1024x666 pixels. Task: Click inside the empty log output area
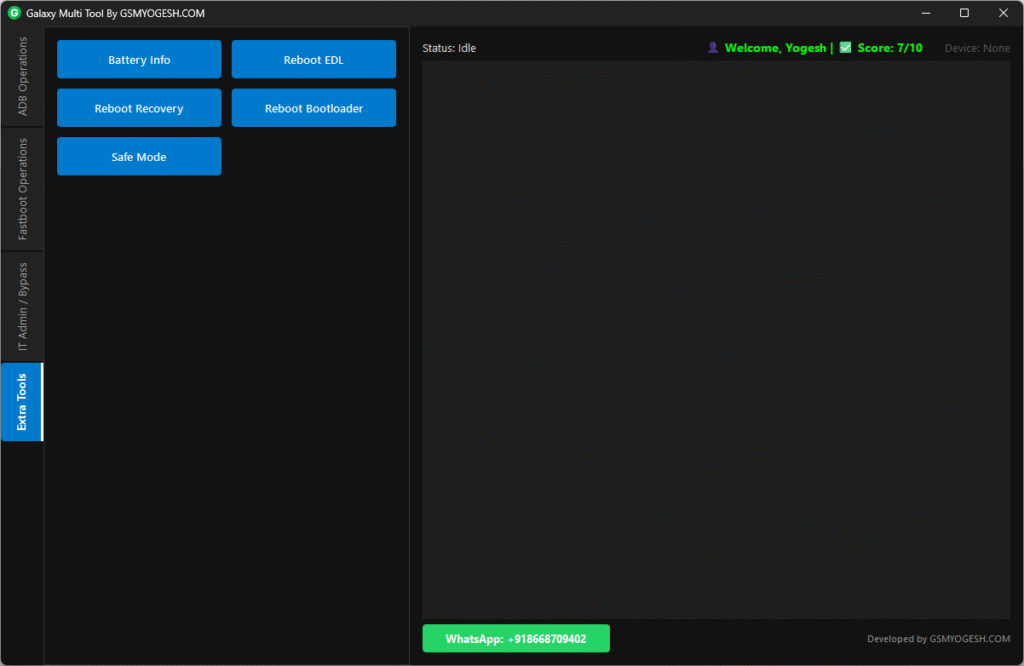click(715, 340)
